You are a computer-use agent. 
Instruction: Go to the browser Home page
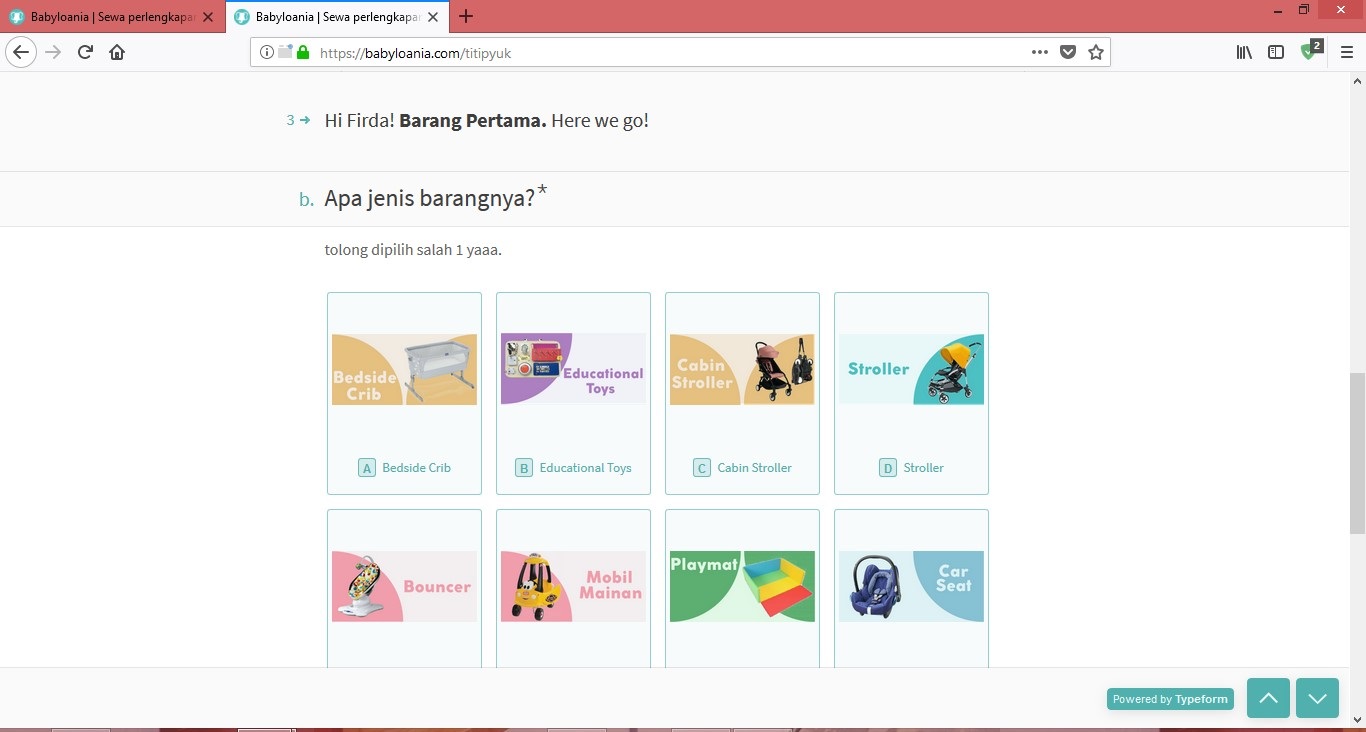[x=117, y=53]
